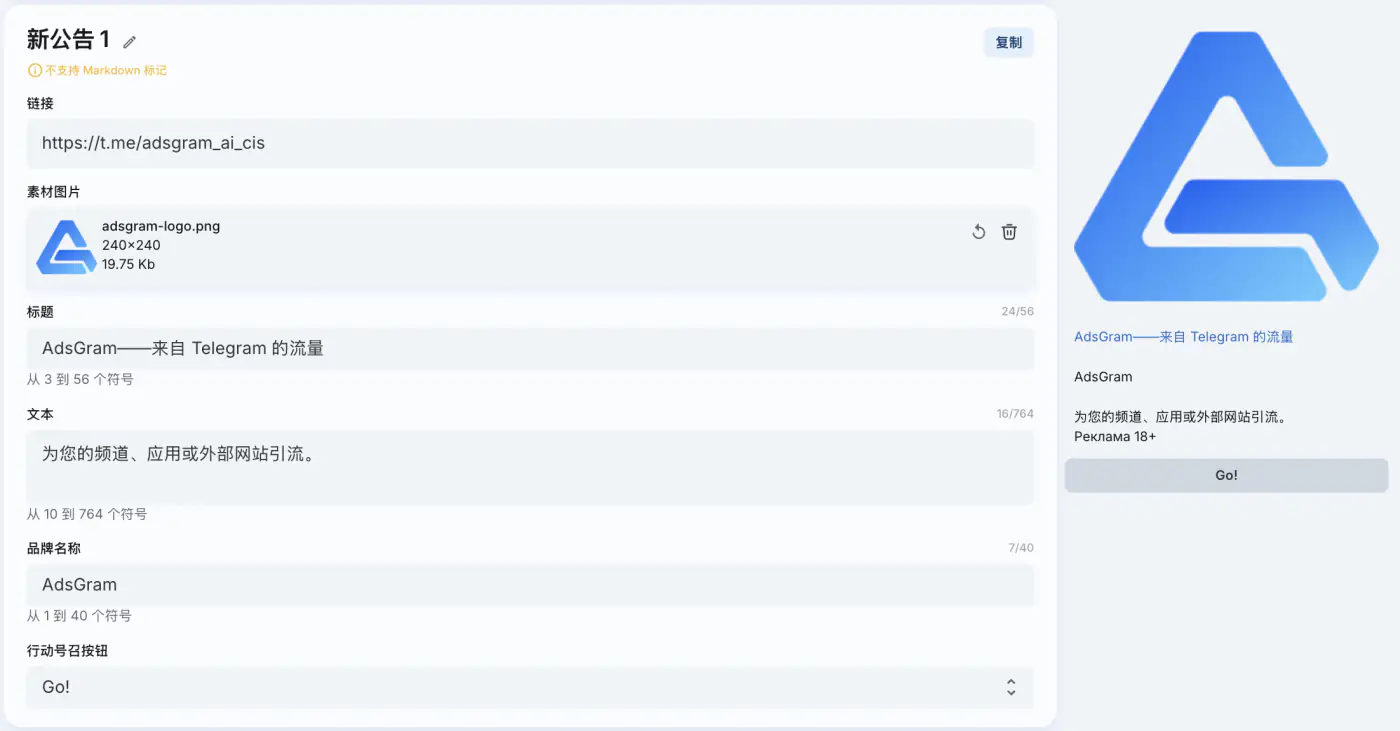Click the title character counter 24/56
This screenshot has width=1400, height=731.
coord(1018,311)
